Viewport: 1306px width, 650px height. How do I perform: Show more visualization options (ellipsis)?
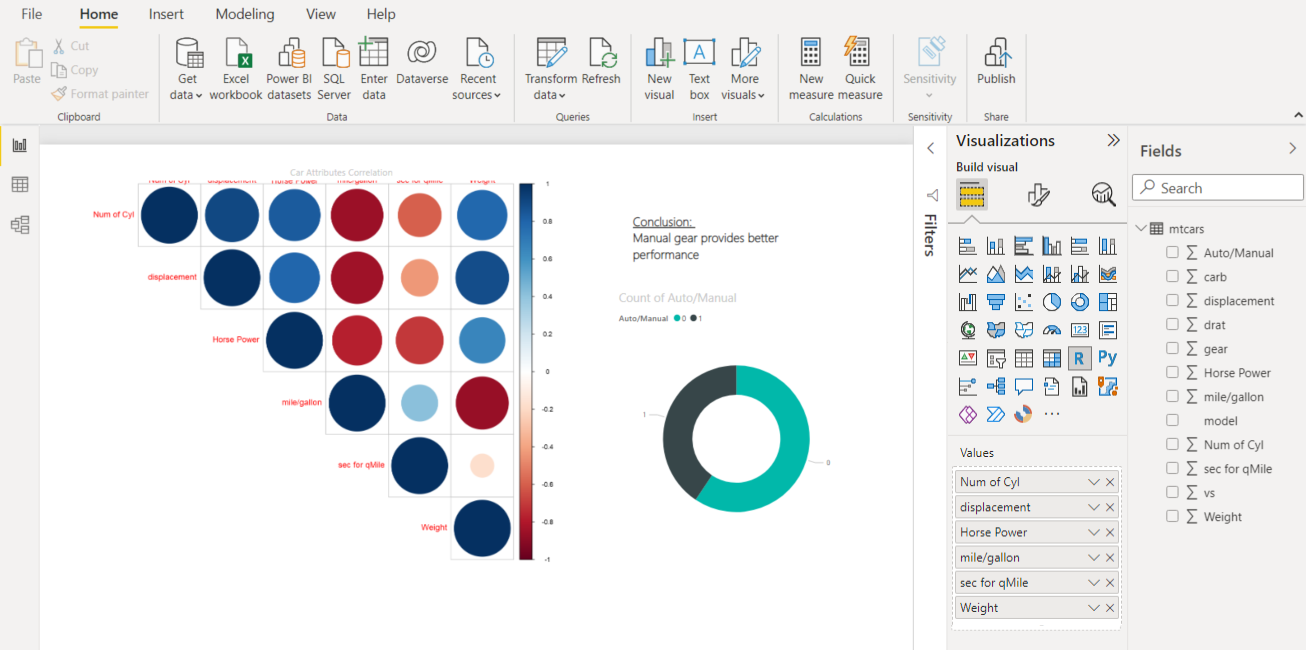[x=1051, y=414]
